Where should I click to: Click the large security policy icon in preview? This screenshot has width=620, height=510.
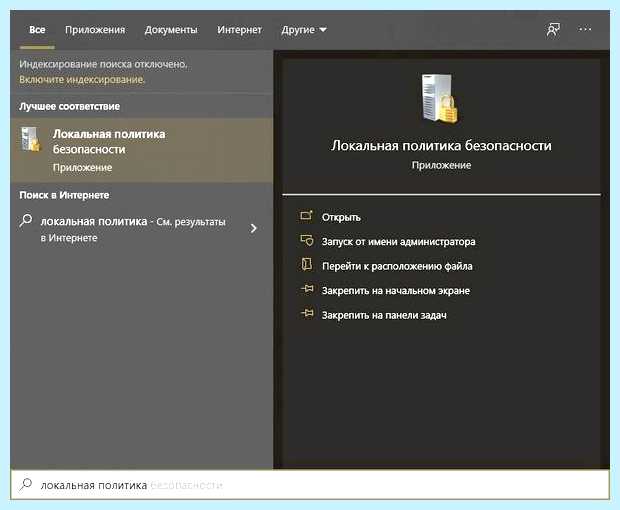(x=440, y=98)
